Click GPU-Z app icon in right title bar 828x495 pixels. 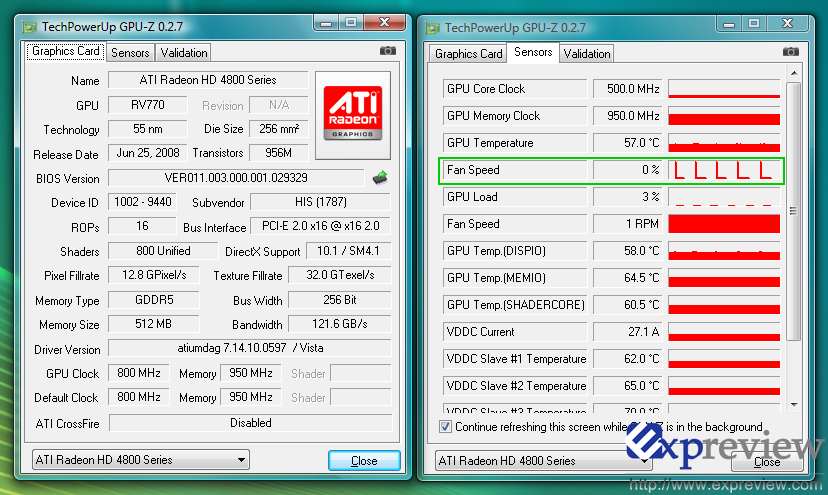click(433, 27)
